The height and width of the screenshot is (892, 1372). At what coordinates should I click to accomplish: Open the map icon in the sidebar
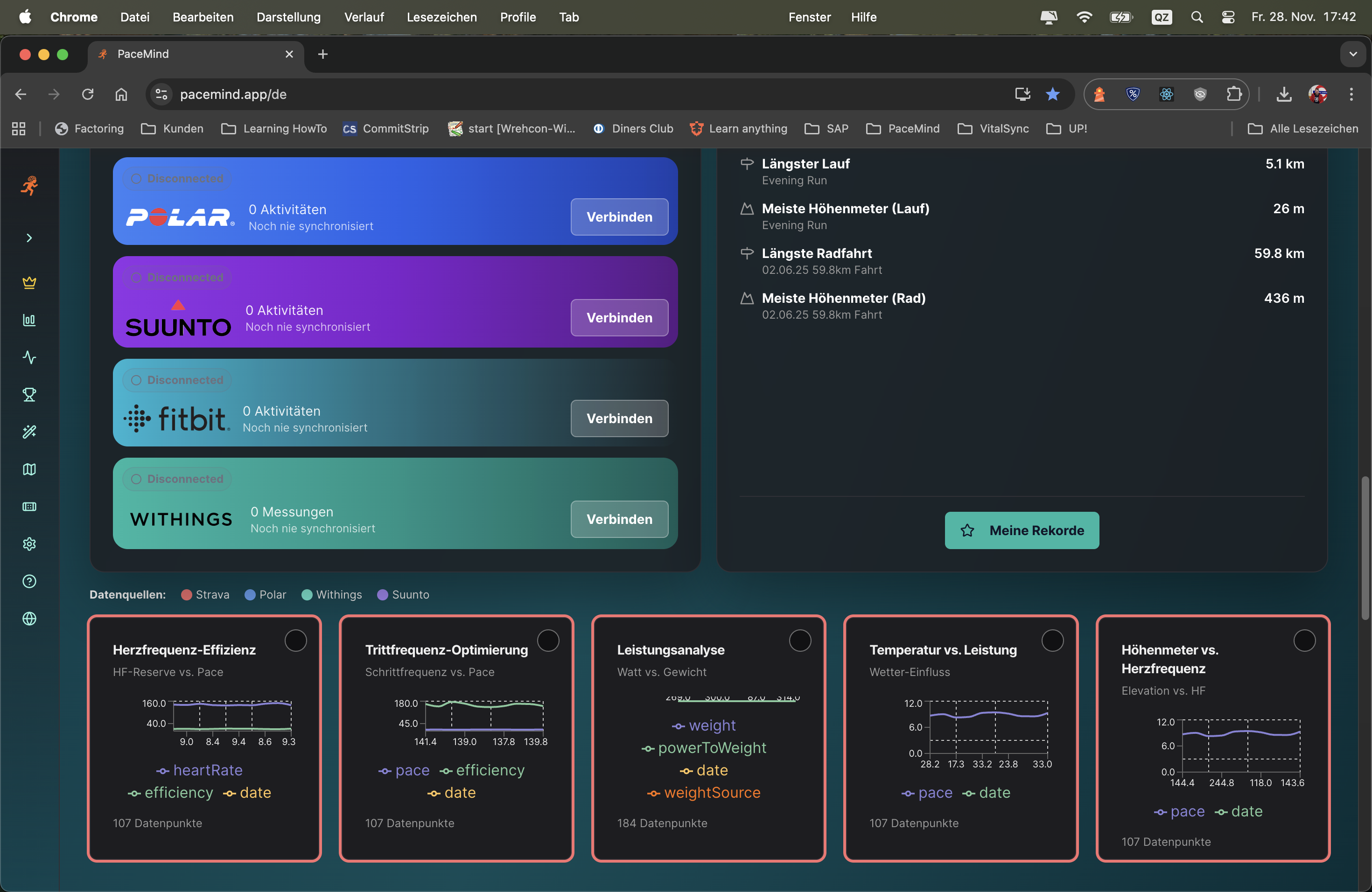[29, 469]
